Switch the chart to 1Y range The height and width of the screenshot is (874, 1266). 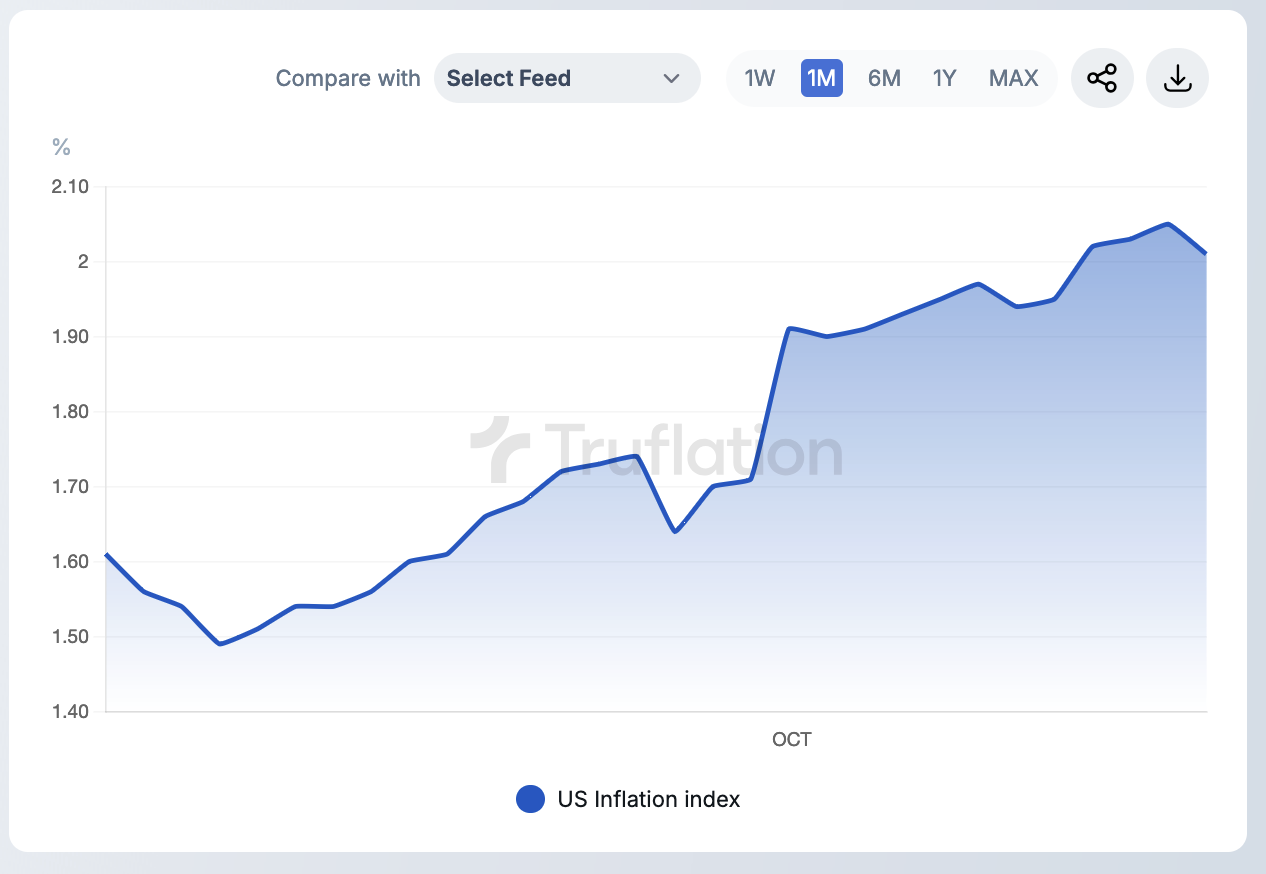(x=945, y=78)
